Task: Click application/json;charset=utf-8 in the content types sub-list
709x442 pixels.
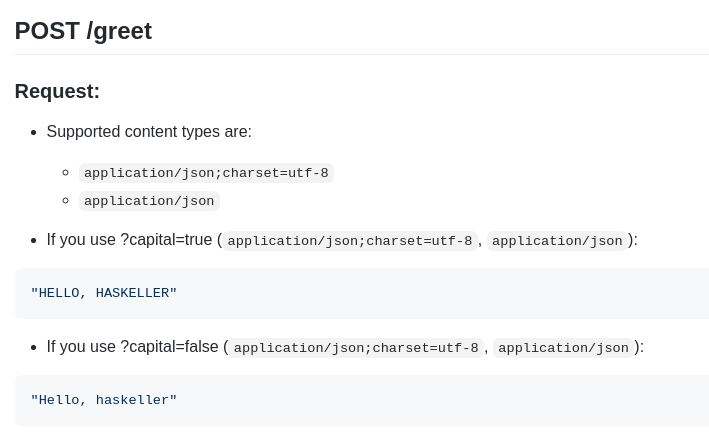Action: 206,173
